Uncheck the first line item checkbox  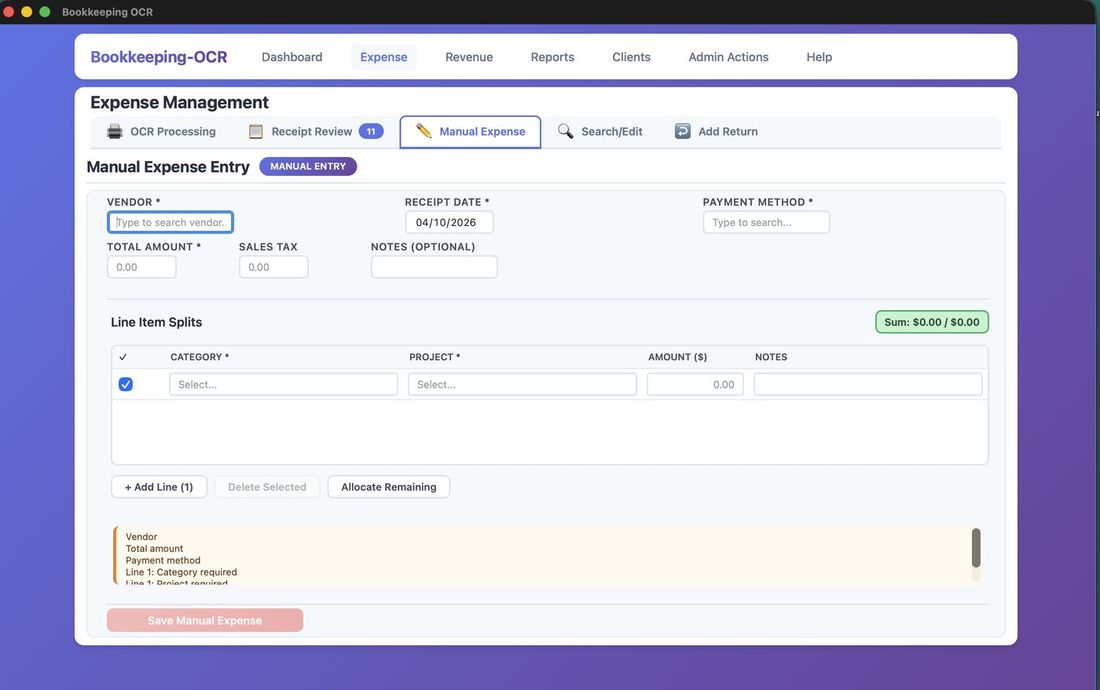(x=124, y=383)
